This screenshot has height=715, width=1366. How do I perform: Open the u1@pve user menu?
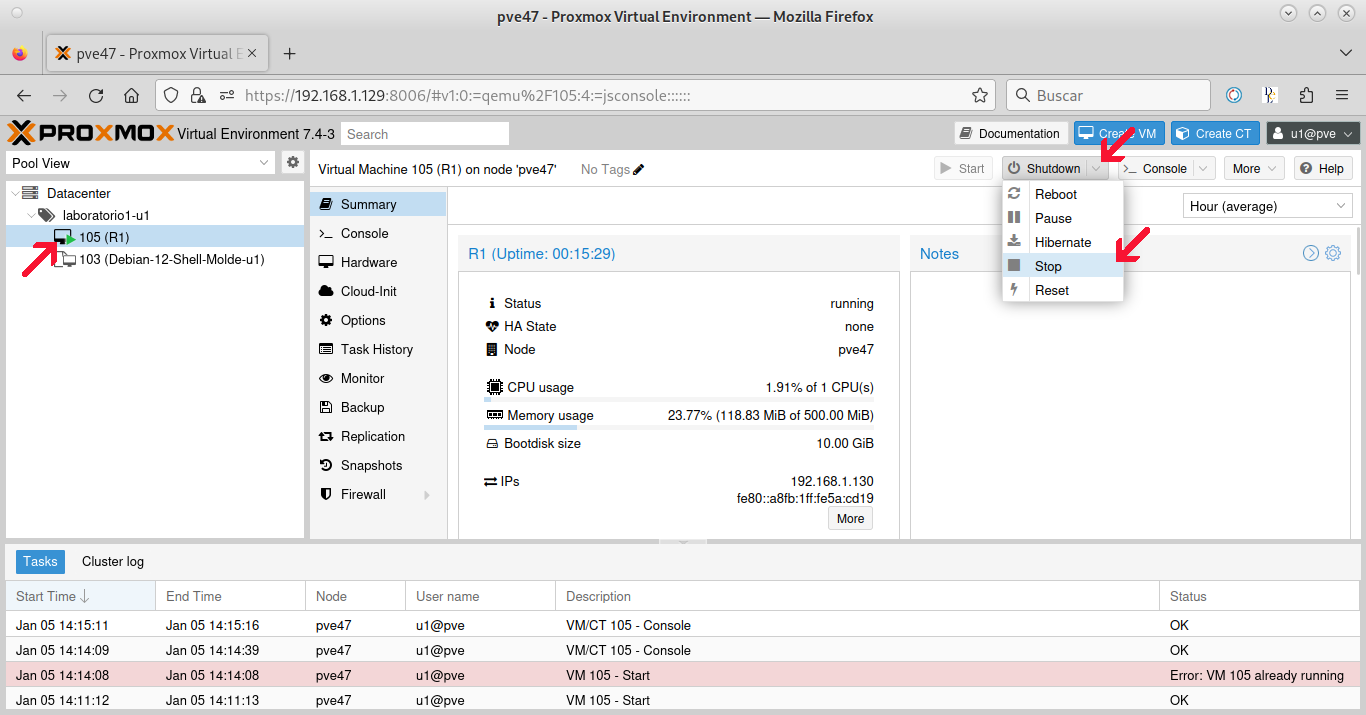1313,133
